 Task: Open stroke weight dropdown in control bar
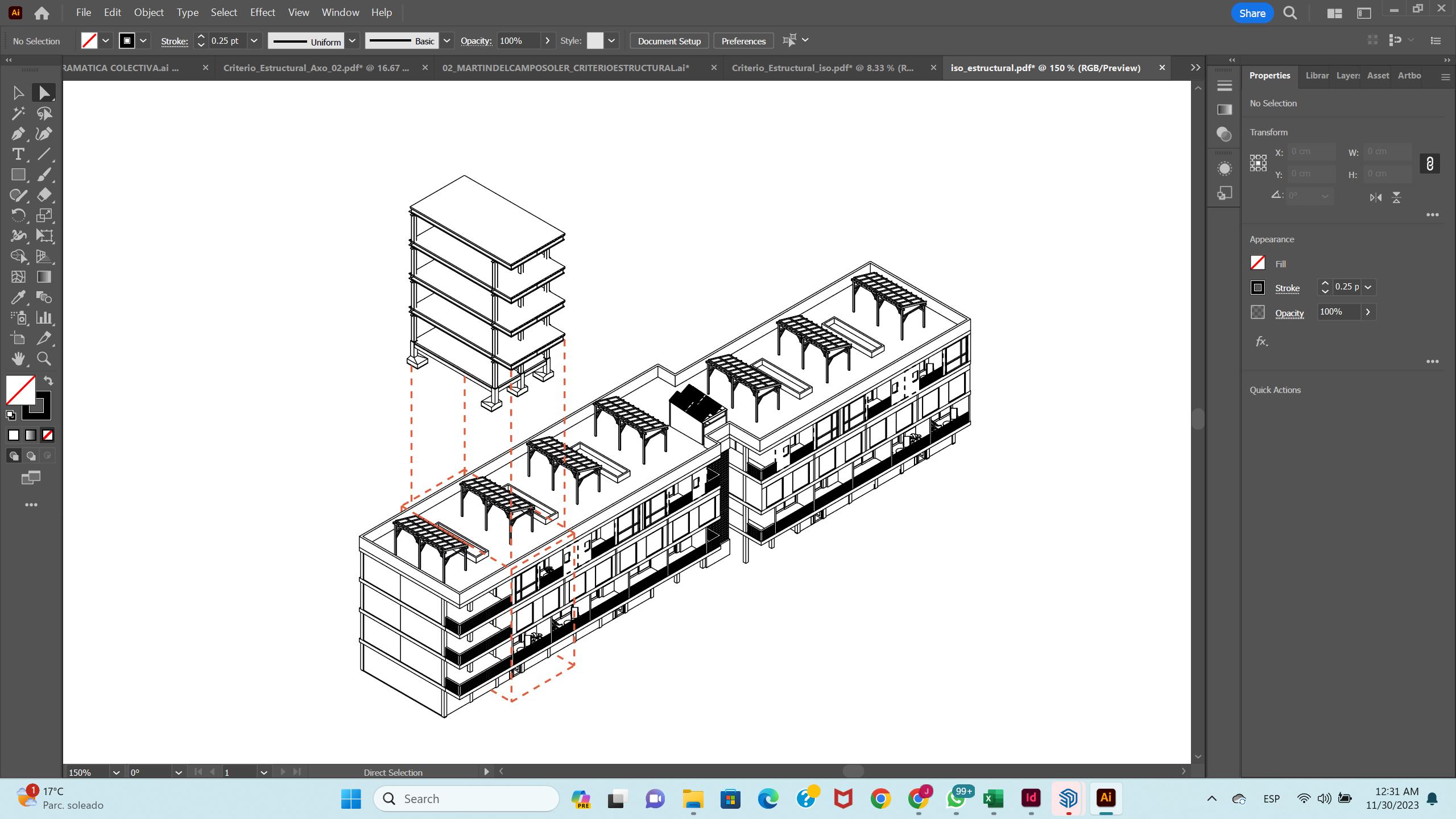(254, 41)
